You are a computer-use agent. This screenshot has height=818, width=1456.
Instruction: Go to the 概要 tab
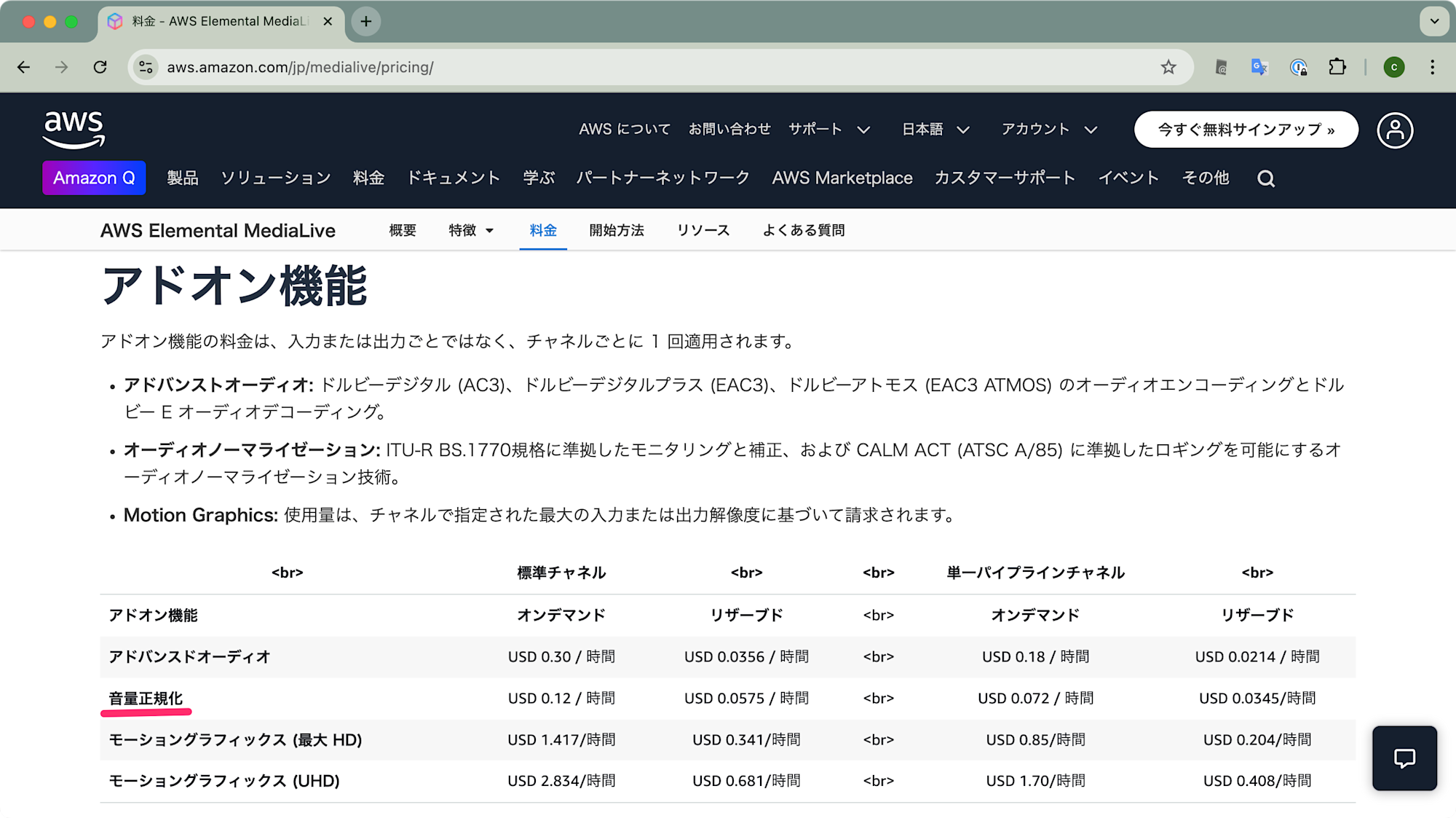403,230
